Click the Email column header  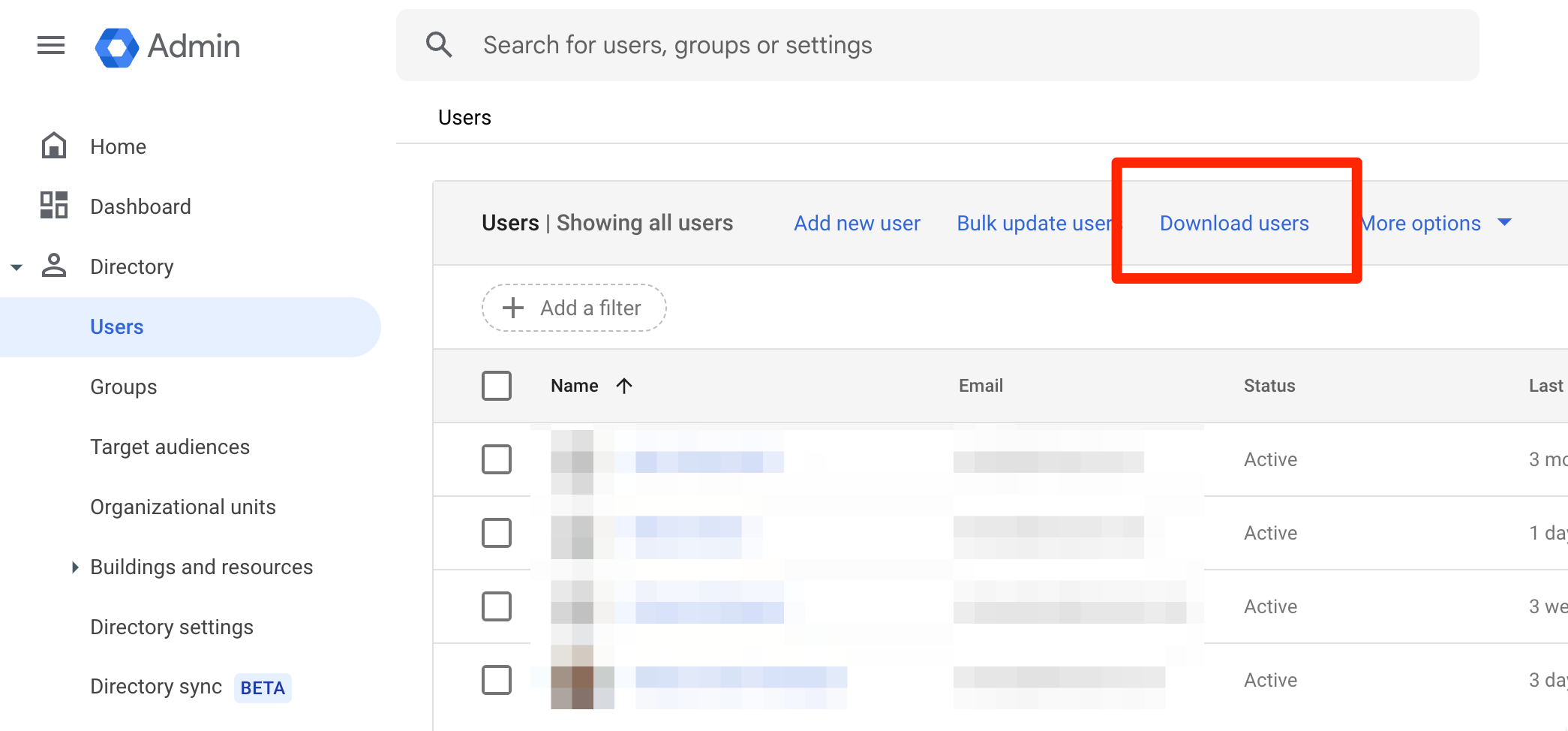coord(981,386)
